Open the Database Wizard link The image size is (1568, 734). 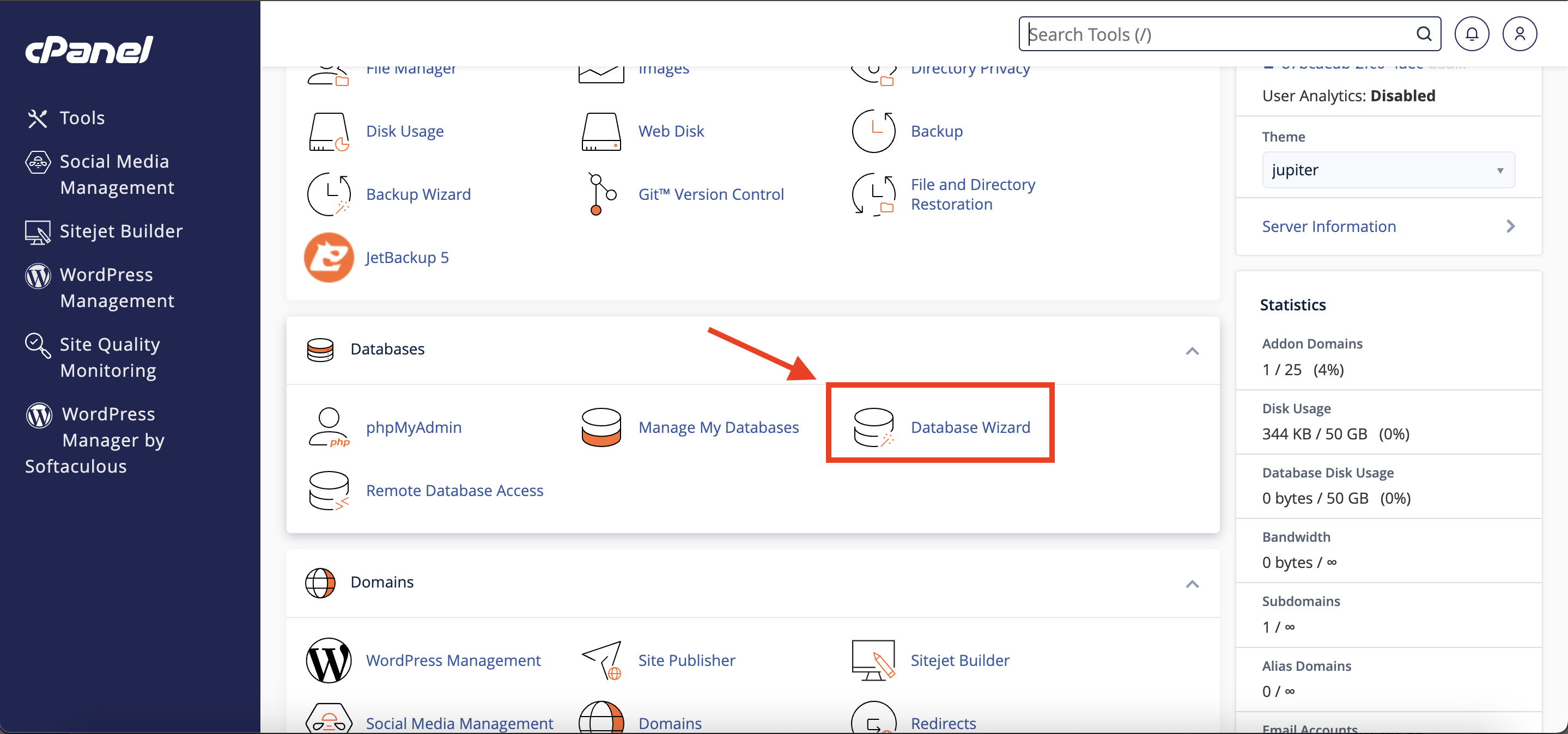(x=970, y=427)
